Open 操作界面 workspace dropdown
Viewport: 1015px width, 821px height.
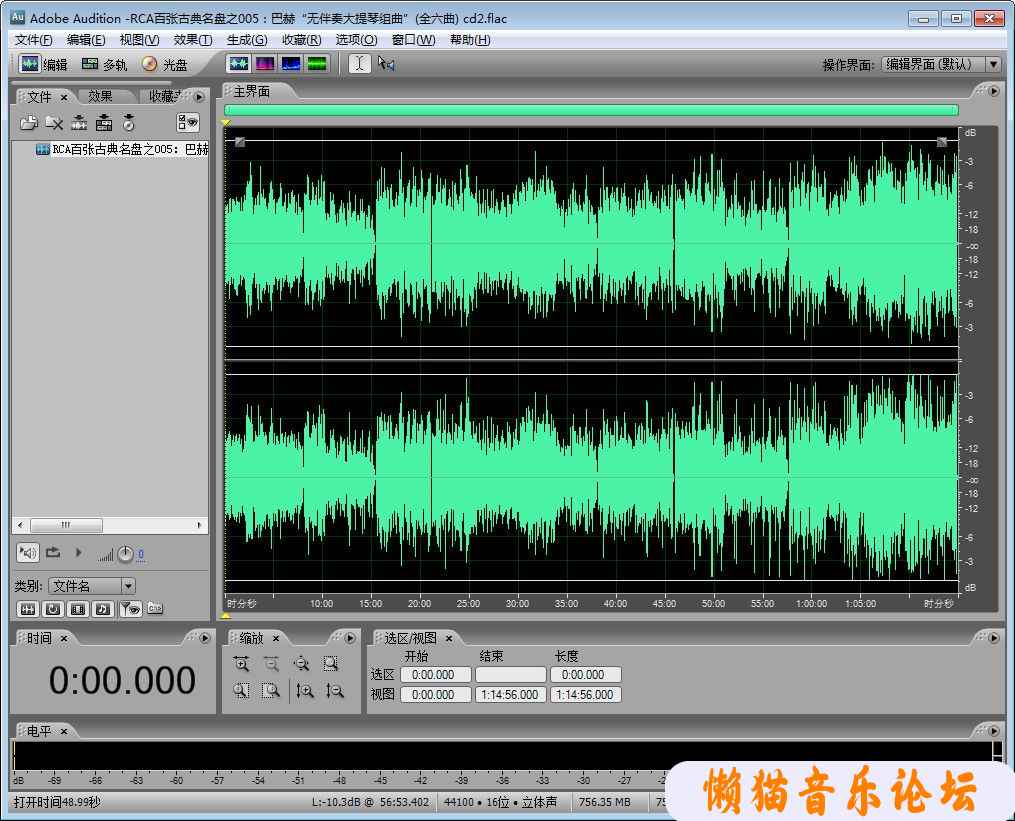941,64
